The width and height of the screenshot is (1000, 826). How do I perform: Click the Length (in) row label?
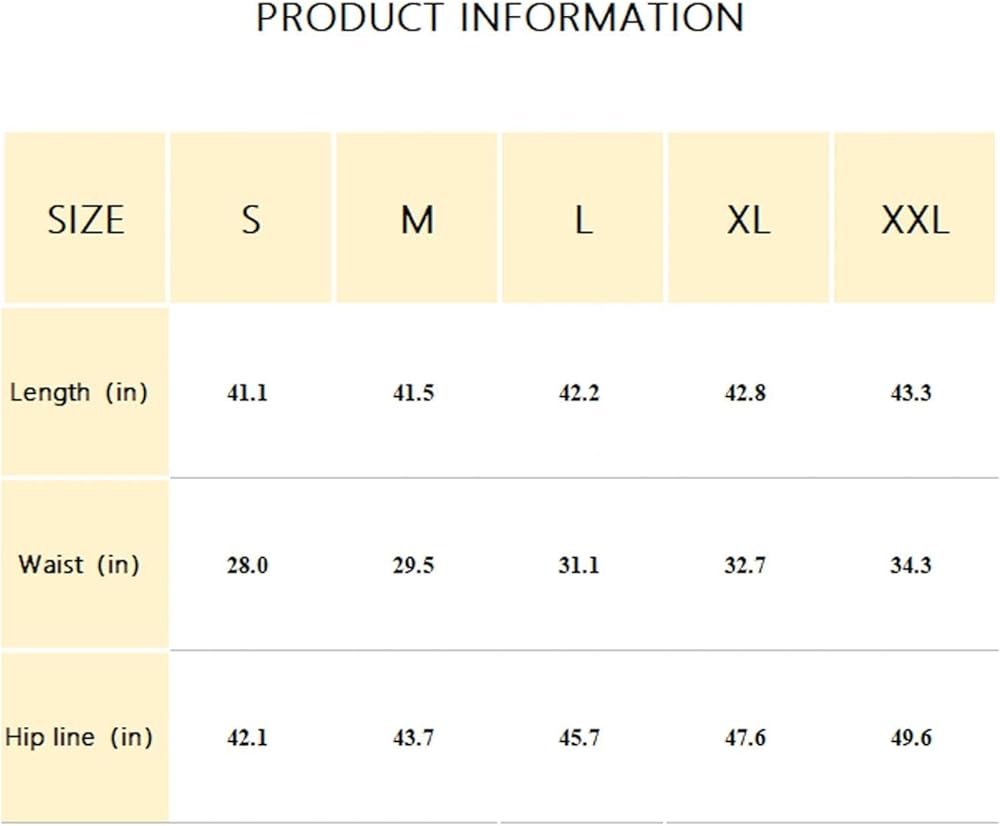[78, 392]
